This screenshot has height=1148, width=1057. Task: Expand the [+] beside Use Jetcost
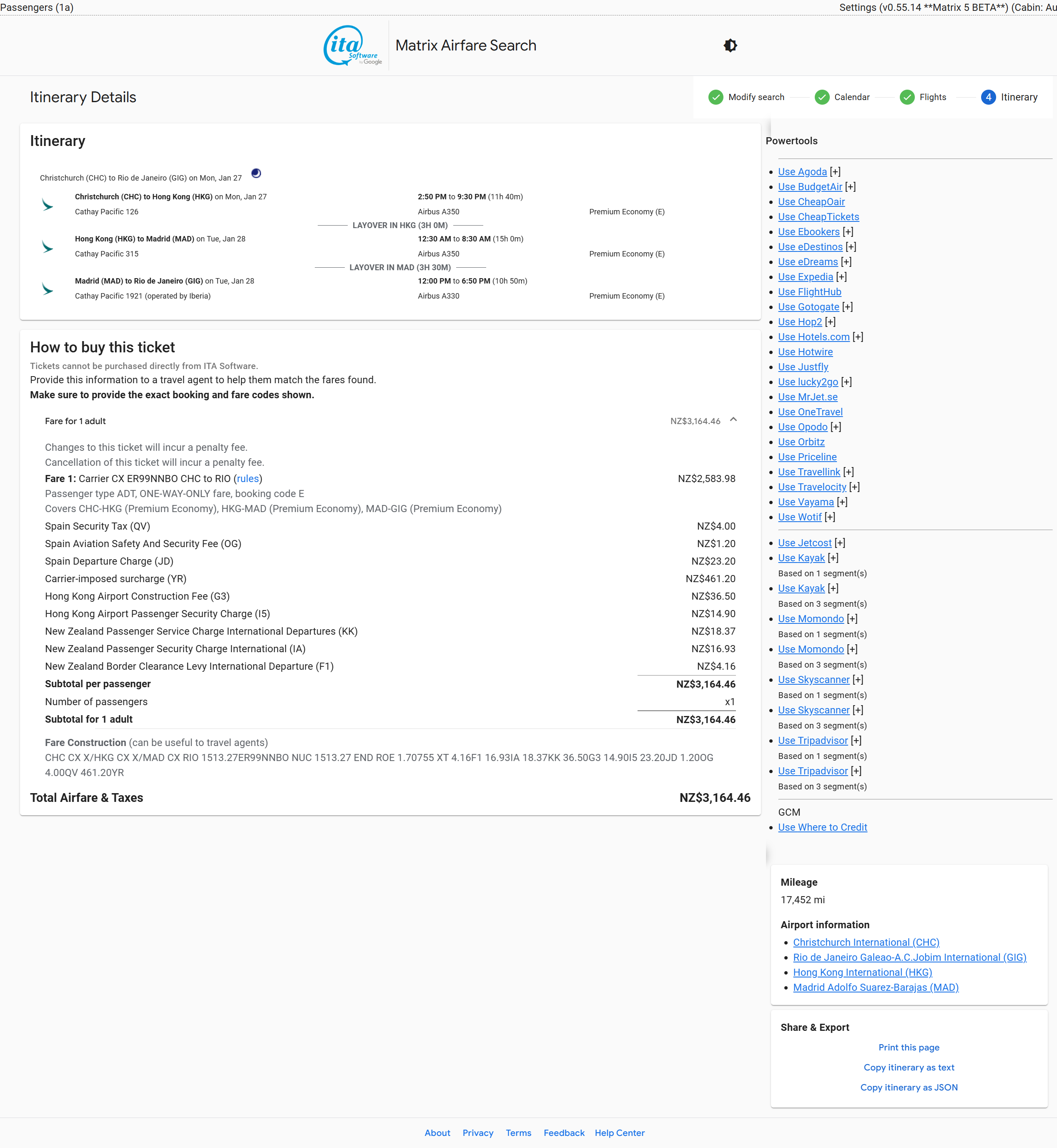click(x=840, y=543)
